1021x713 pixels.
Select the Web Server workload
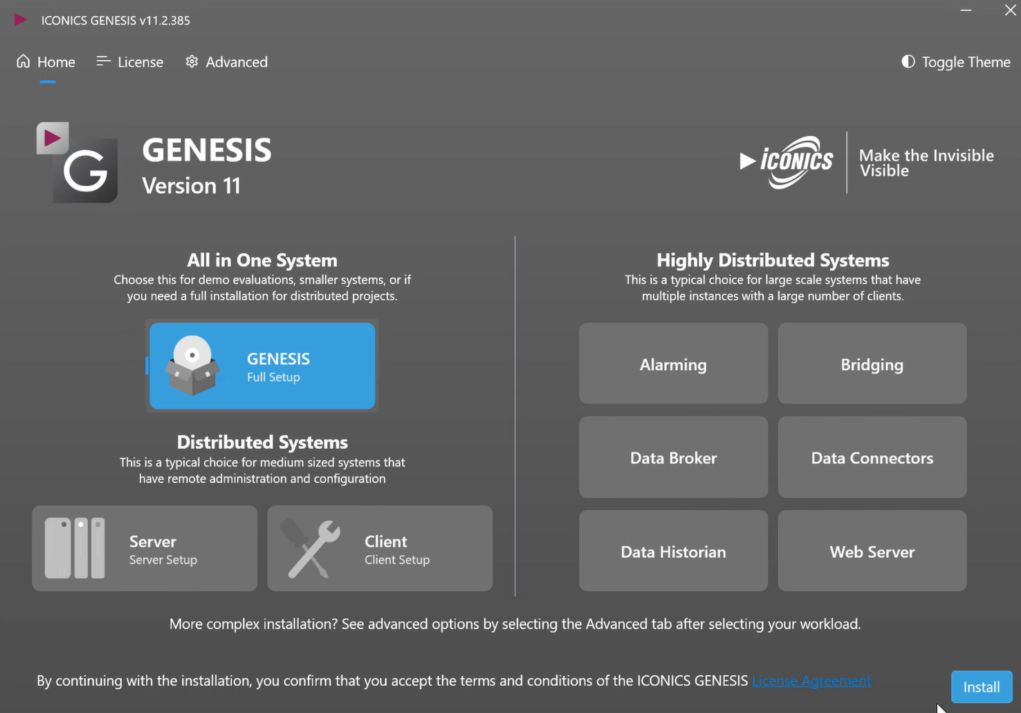pyautogui.click(x=872, y=552)
